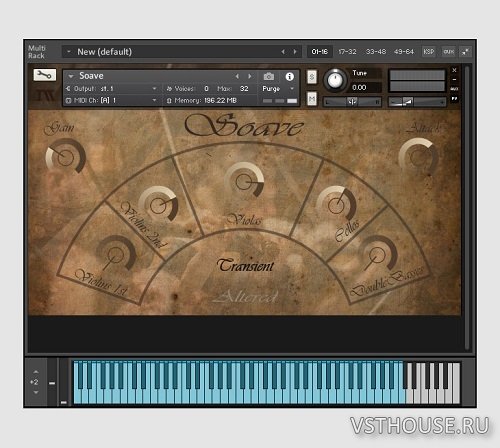Open the multi rack preset menu
Image resolution: width=500 pixels, height=448 pixels.
point(69,52)
